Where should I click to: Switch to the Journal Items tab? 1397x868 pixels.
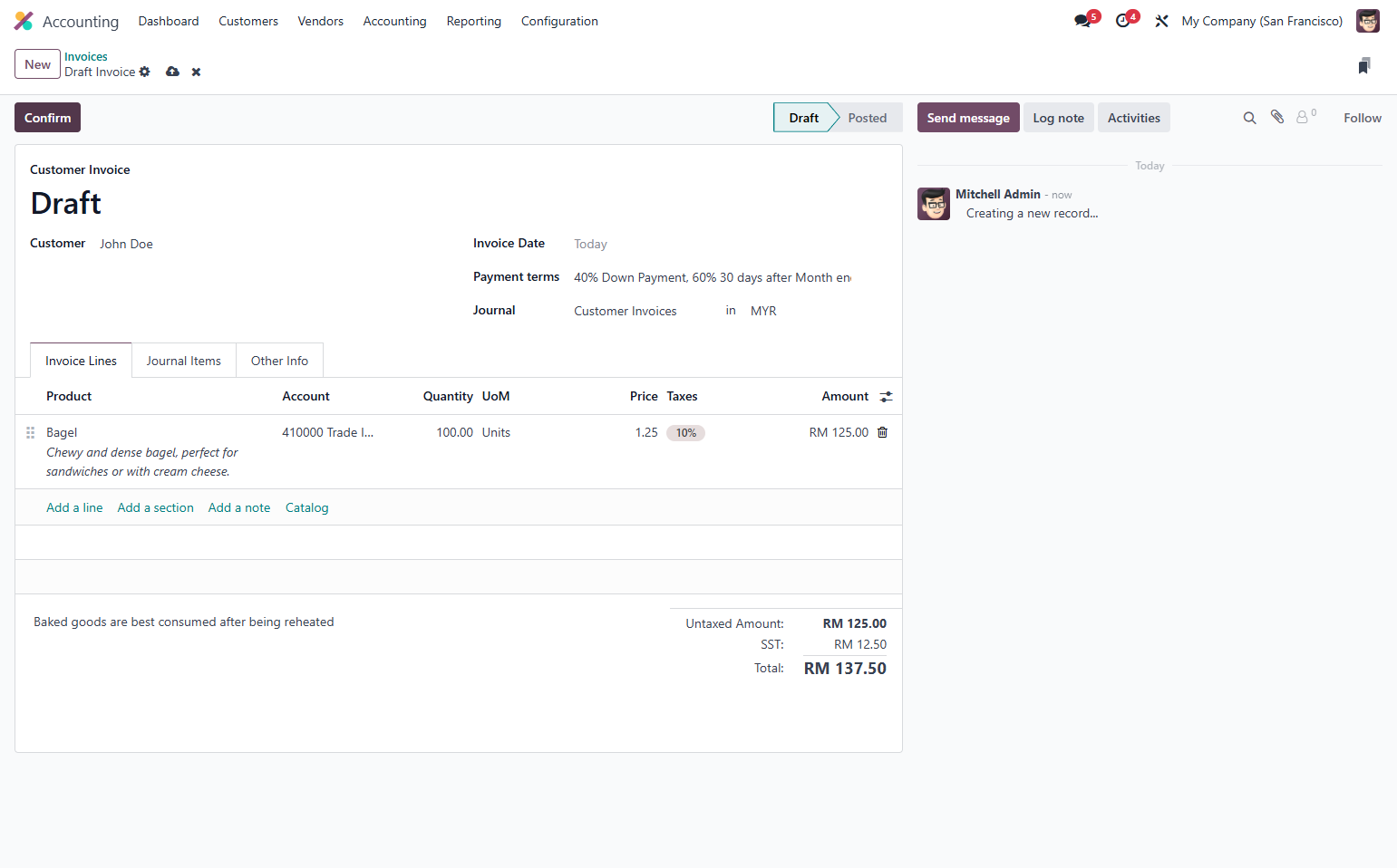(x=184, y=361)
